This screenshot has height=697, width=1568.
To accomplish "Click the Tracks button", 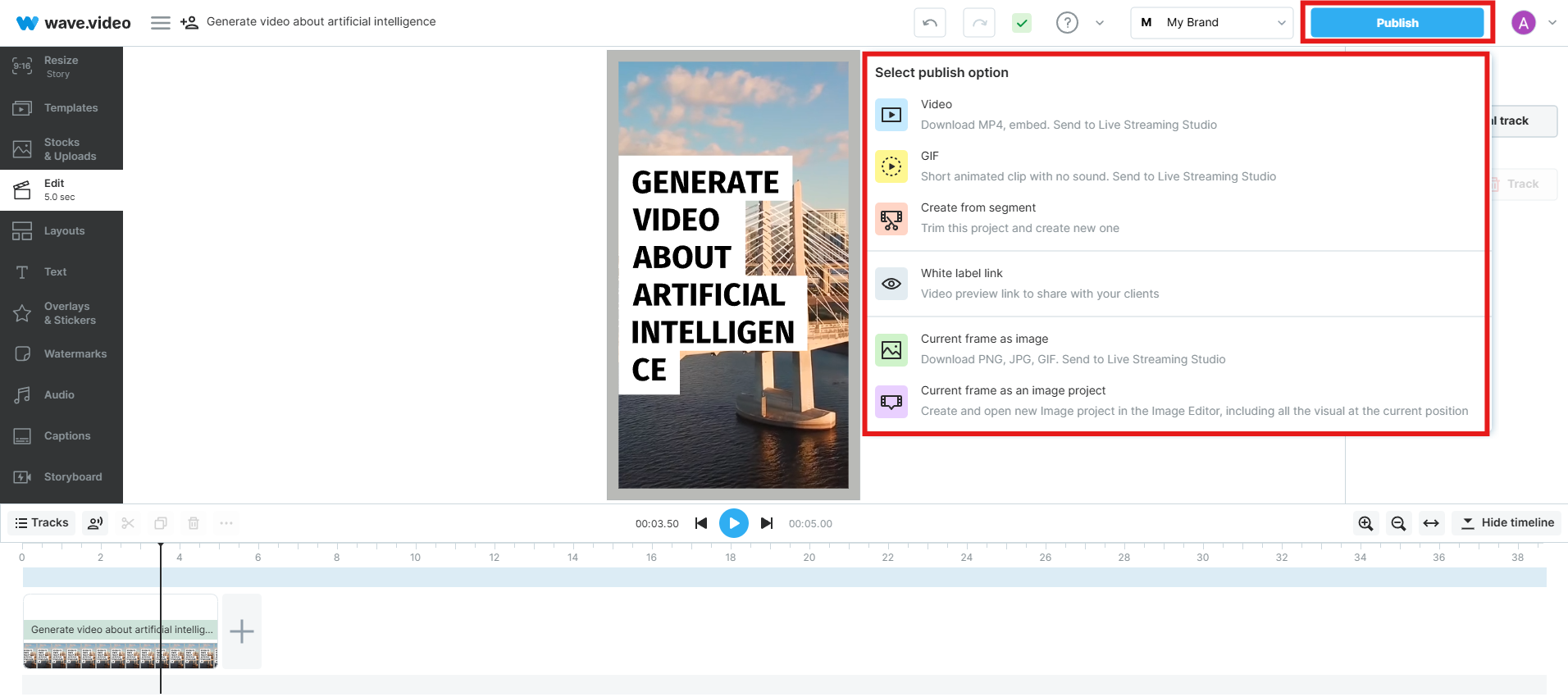I will (42, 523).
